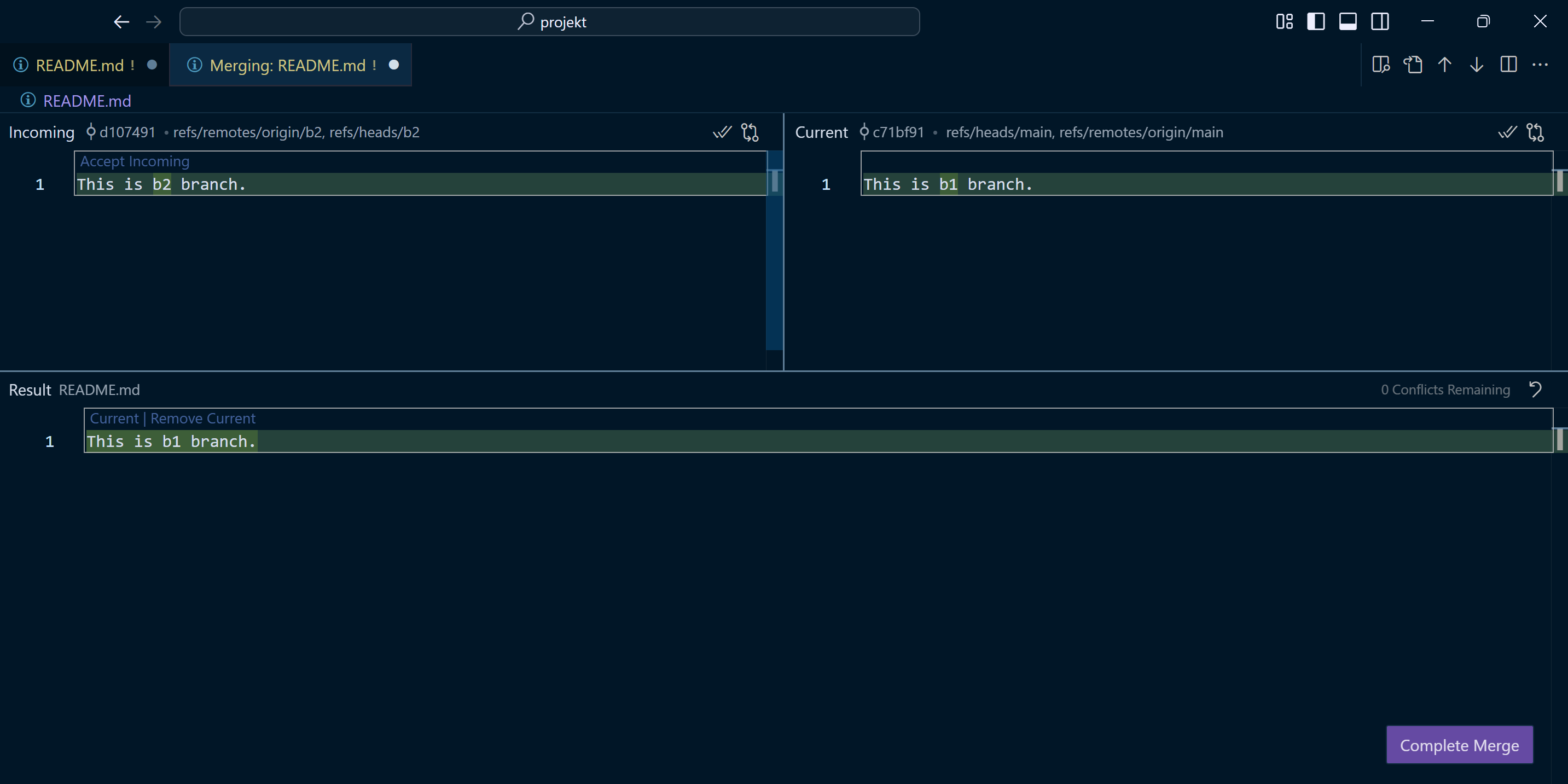Click the Current label in Result panel
1568x784 pixels.
(112, 418)
